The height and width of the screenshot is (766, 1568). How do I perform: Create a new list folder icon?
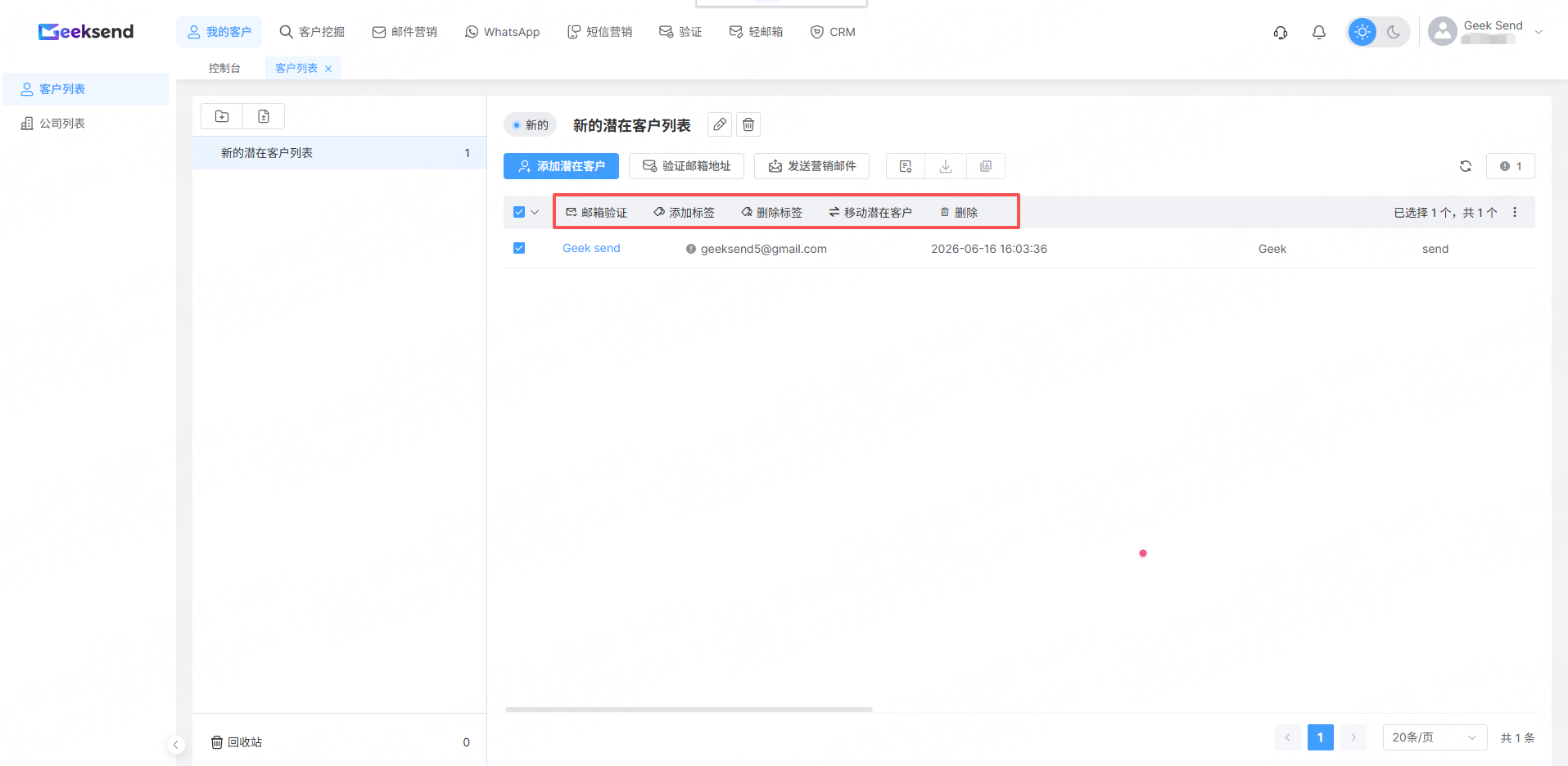click(222, 116)
